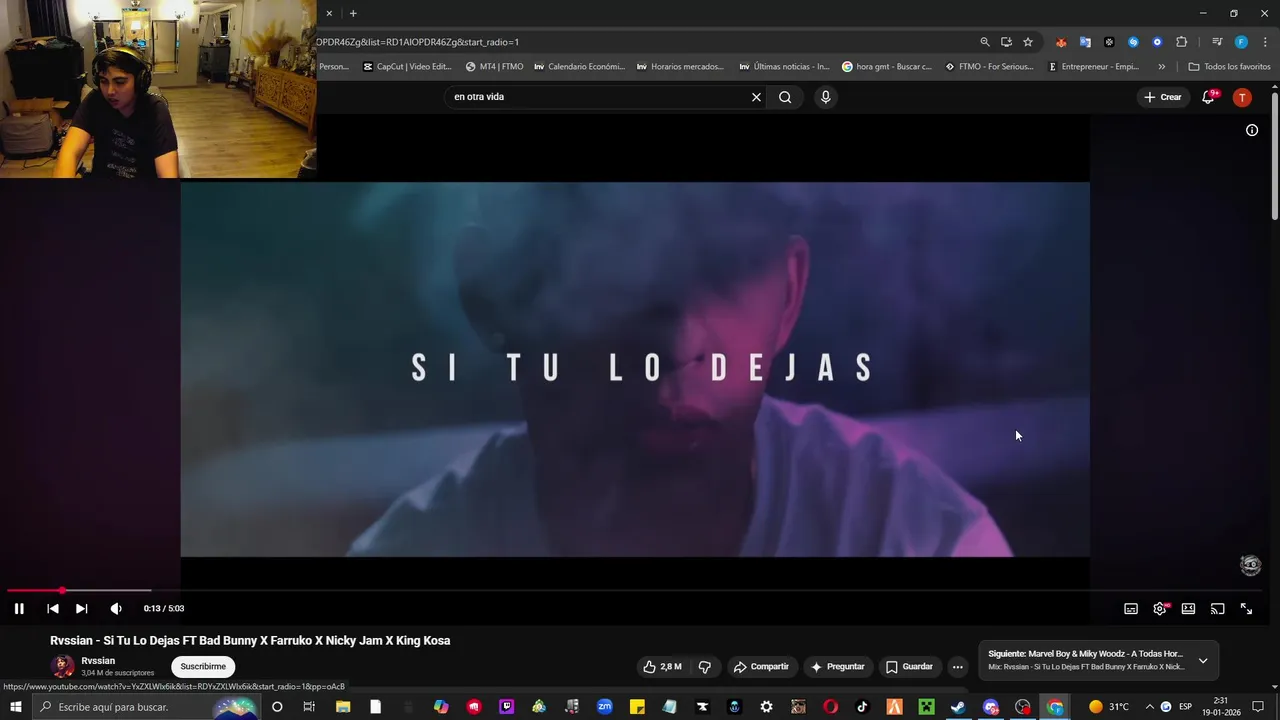Open the Extensions puzzle menu

pos(1182,42)
